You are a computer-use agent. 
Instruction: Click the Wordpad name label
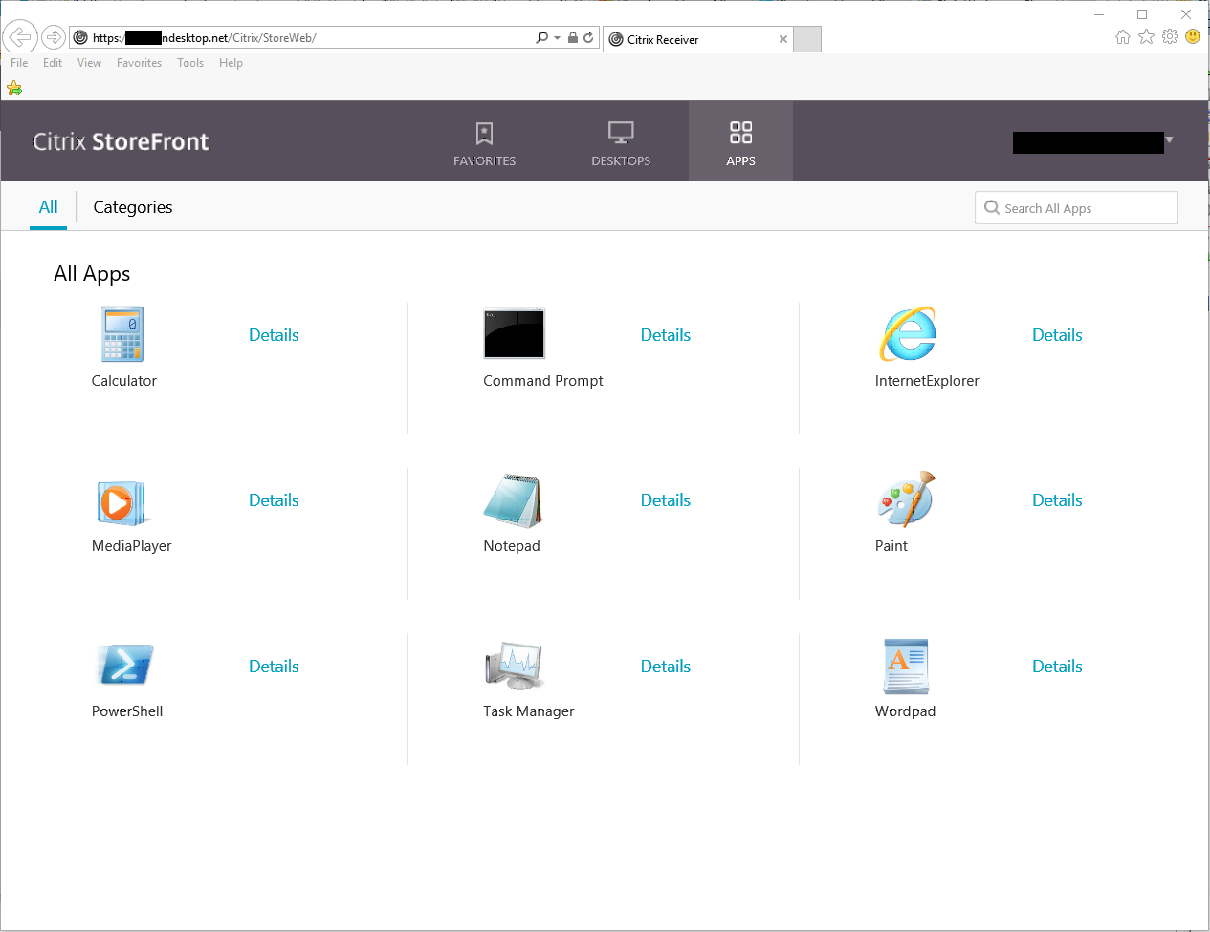pyautogui.click(x=905, y=712)
